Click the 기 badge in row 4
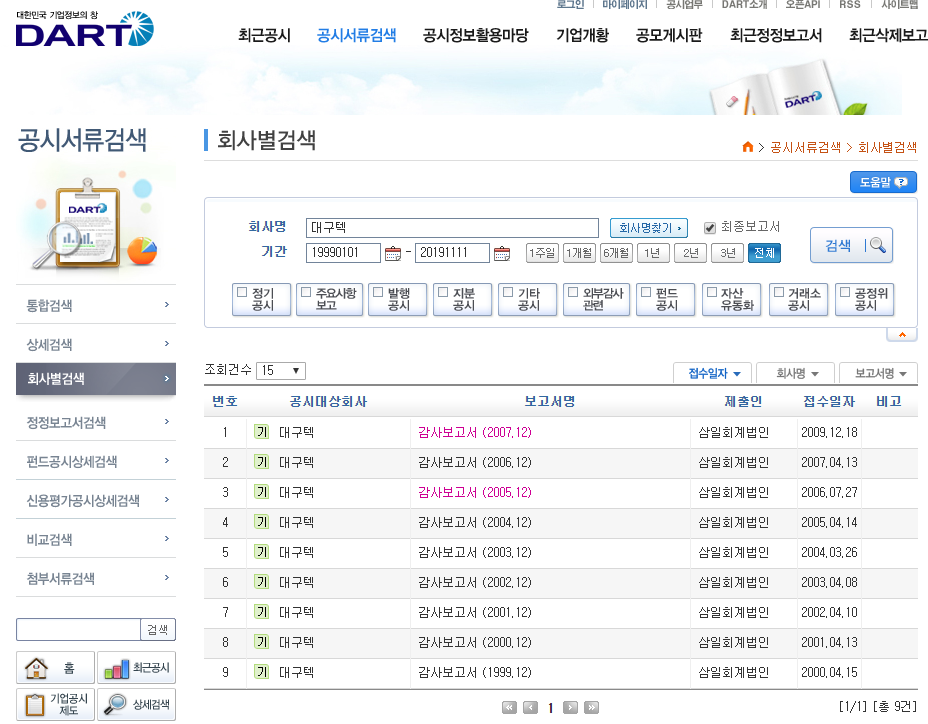Screen dimensions: 928x724 click(x=262, y=522)
